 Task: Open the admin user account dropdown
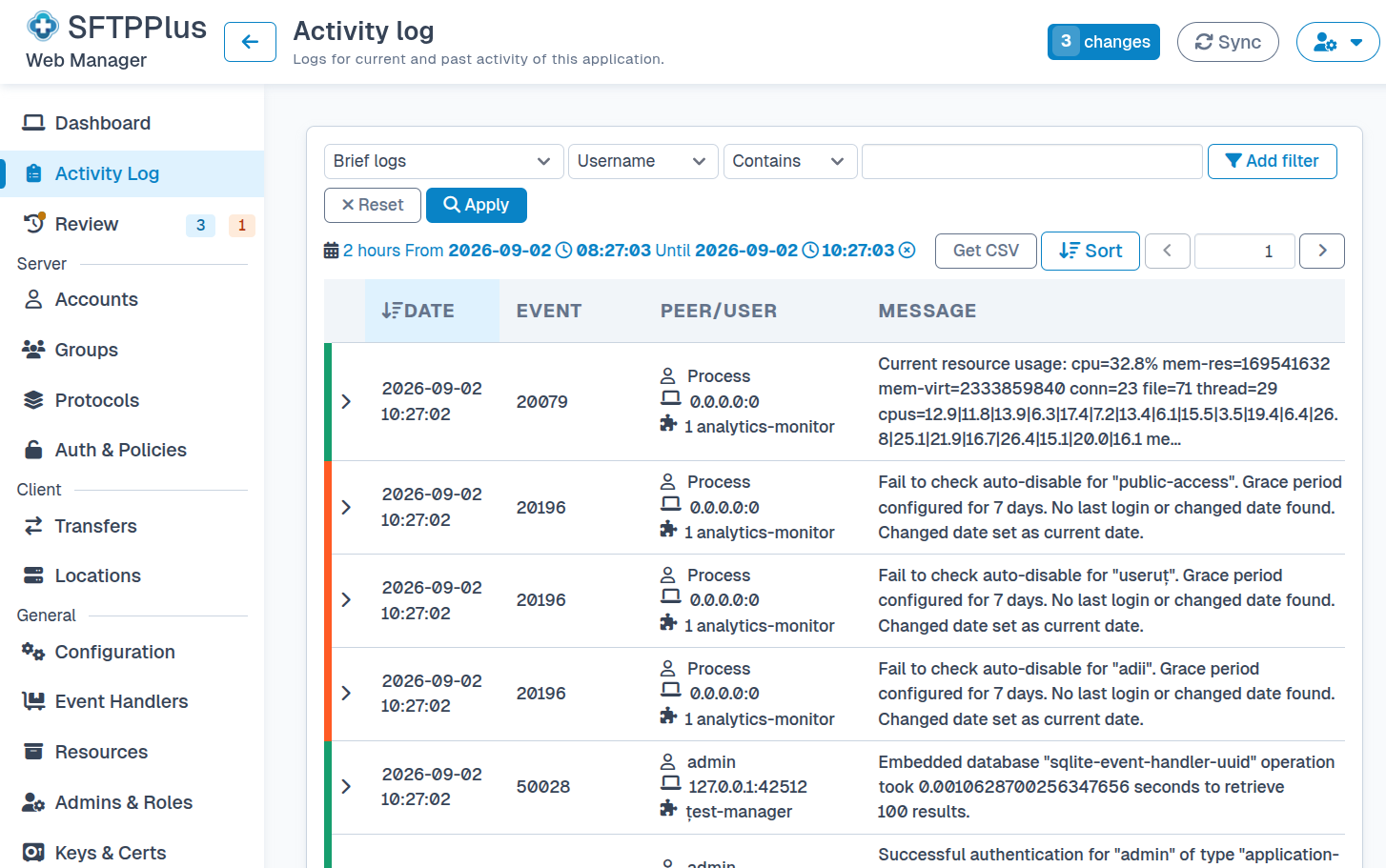point(1337,42)
